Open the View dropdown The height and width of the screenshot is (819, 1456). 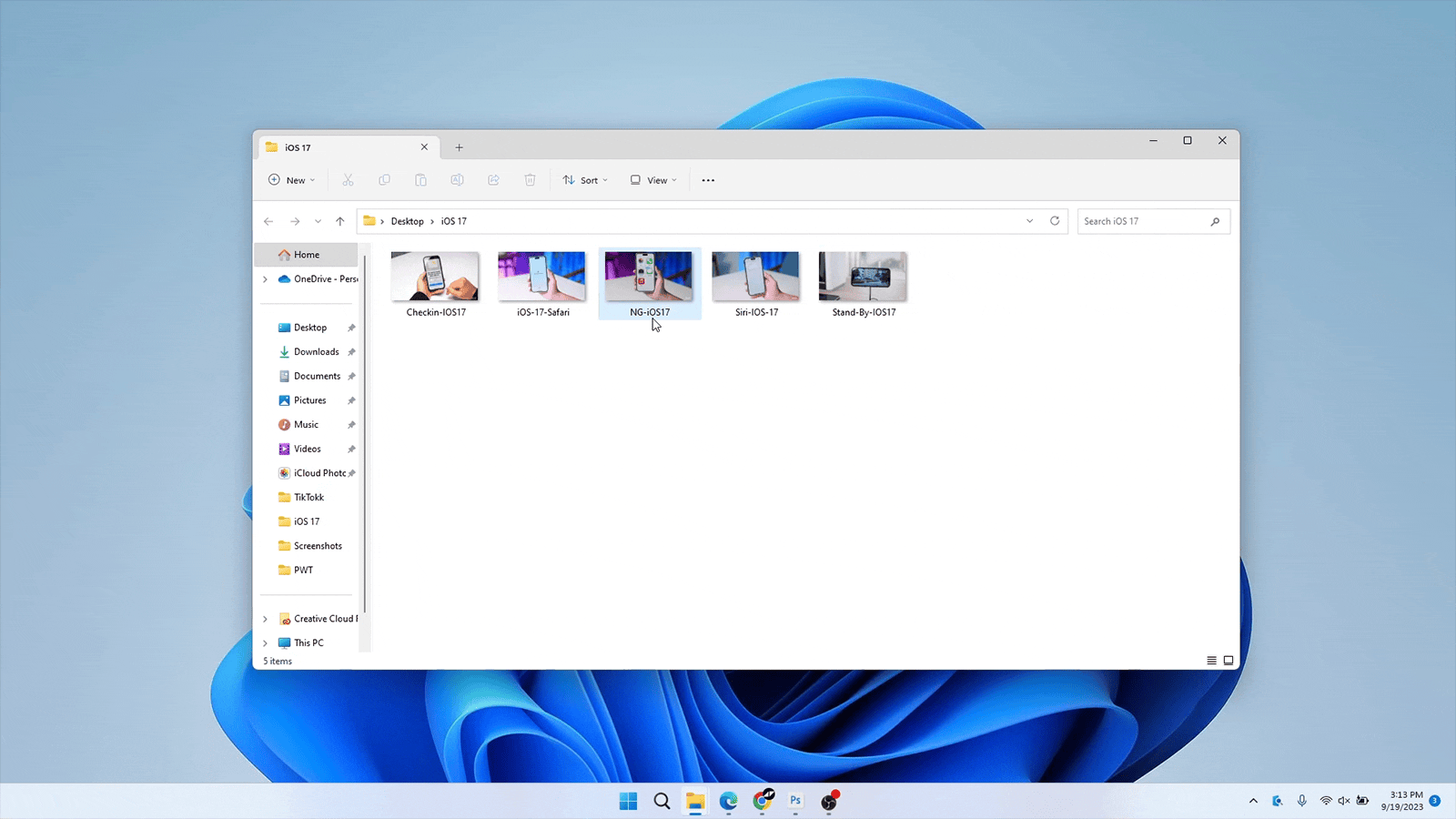click(652, 179)
